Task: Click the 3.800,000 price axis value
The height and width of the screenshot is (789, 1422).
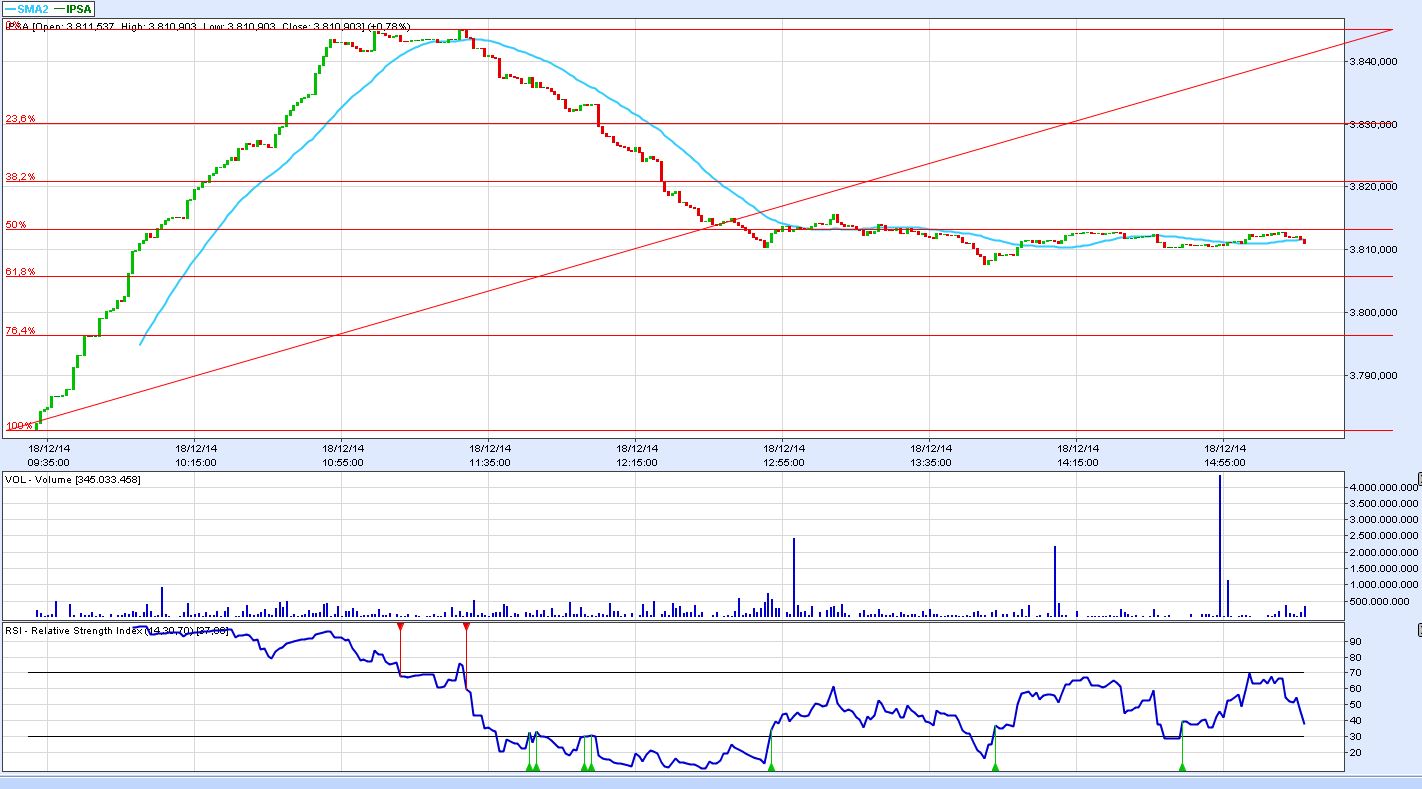Action: pyautogui.click(x=1373, y=313)
